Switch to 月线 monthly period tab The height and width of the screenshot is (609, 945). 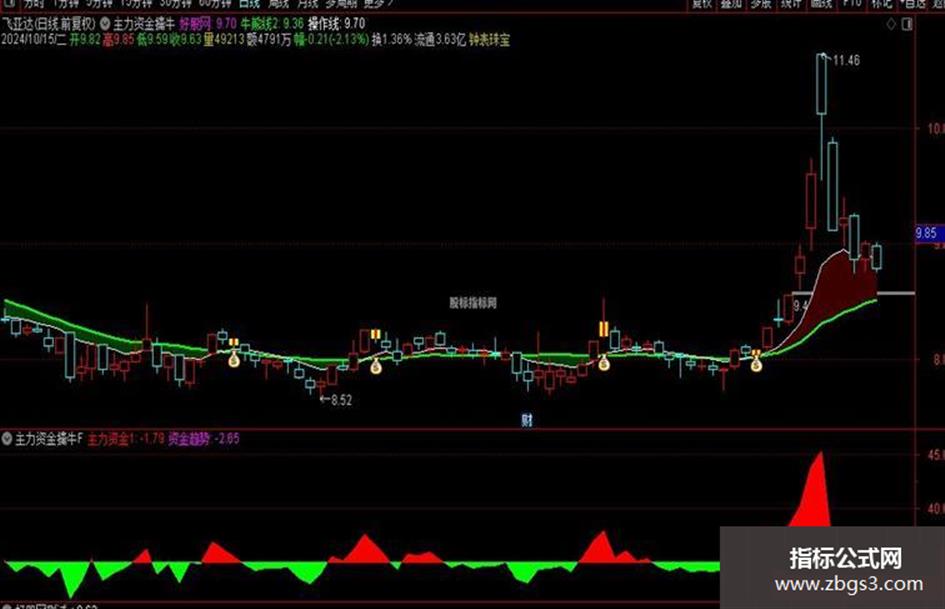(307, 4)
